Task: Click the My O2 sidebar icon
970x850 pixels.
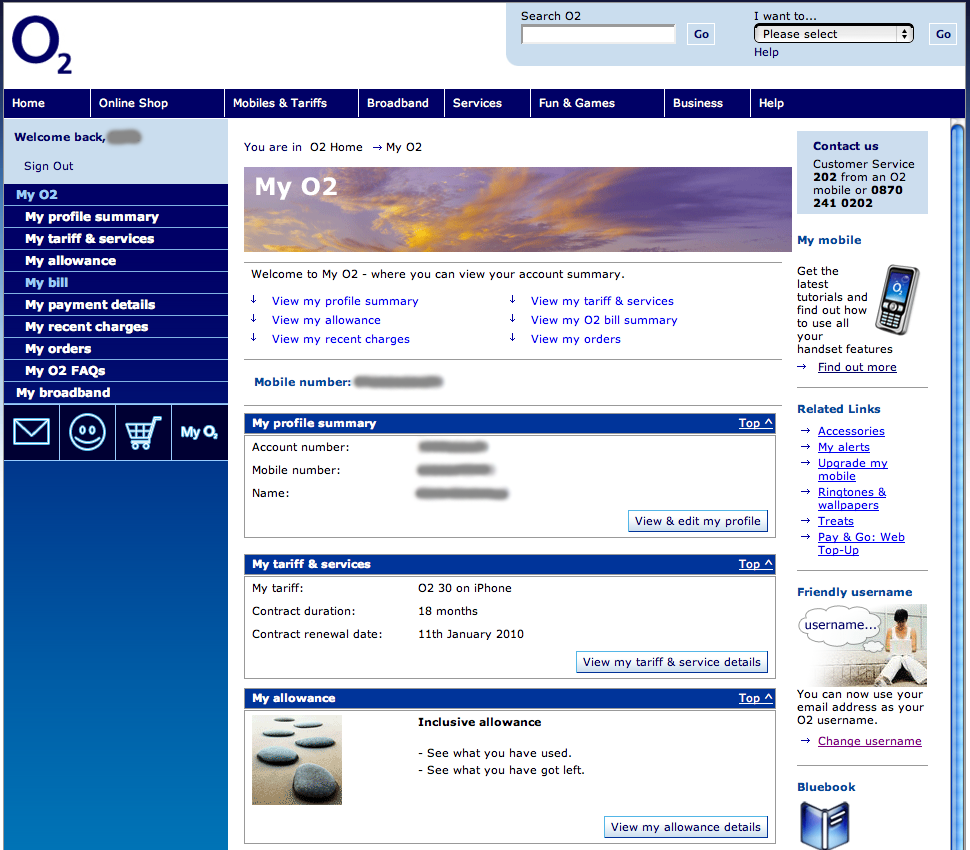Action: pos(199,432)
